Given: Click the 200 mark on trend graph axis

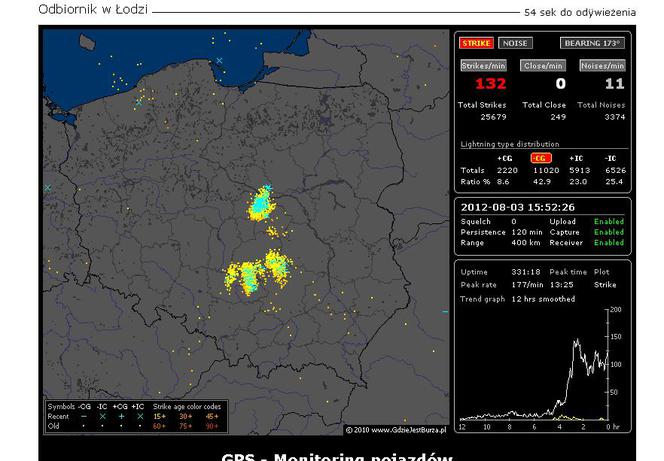Looking at the screenshot, I should coord(616,309).
